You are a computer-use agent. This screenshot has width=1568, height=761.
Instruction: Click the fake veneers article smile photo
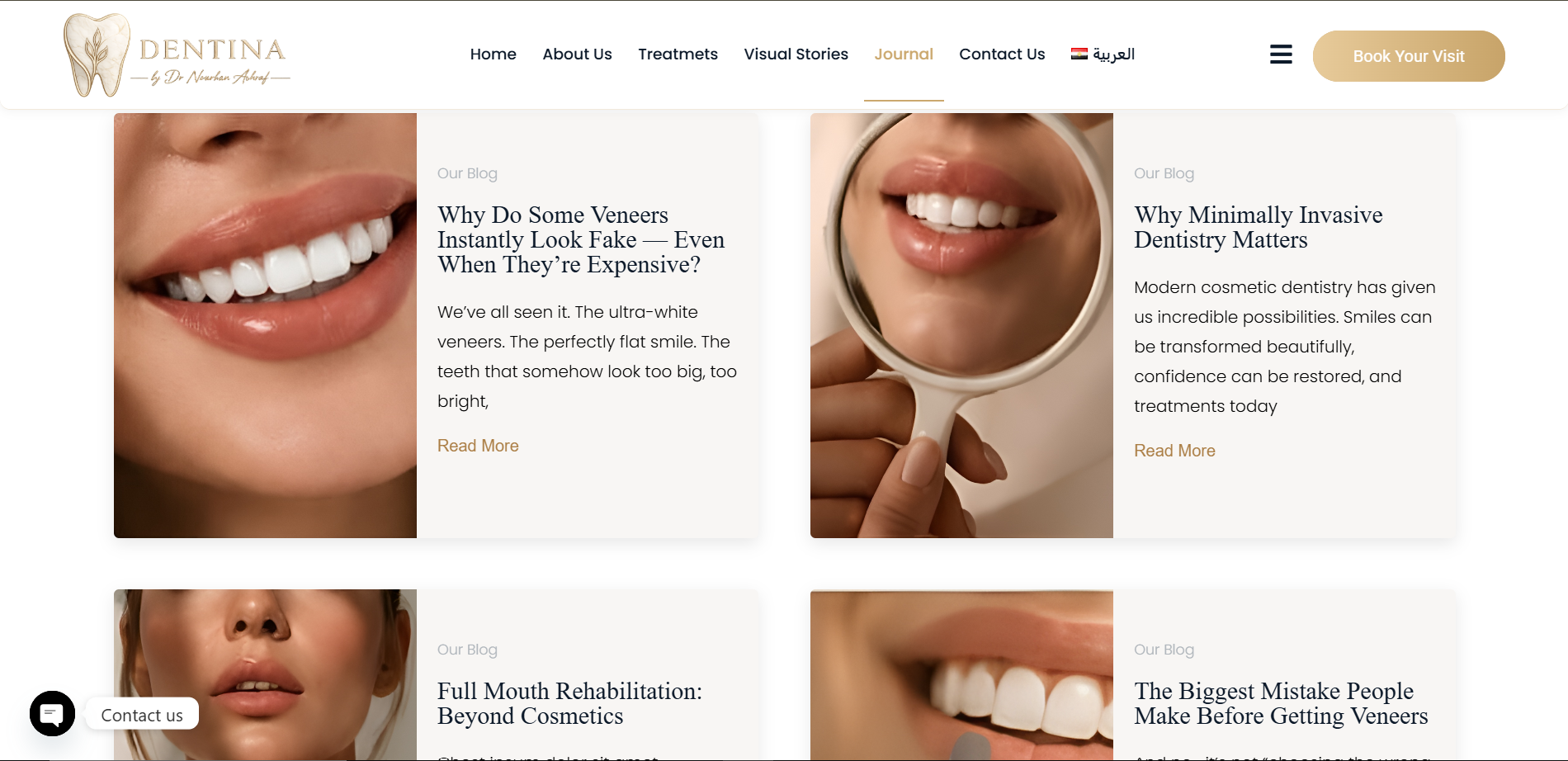click(x=265, y=325)
